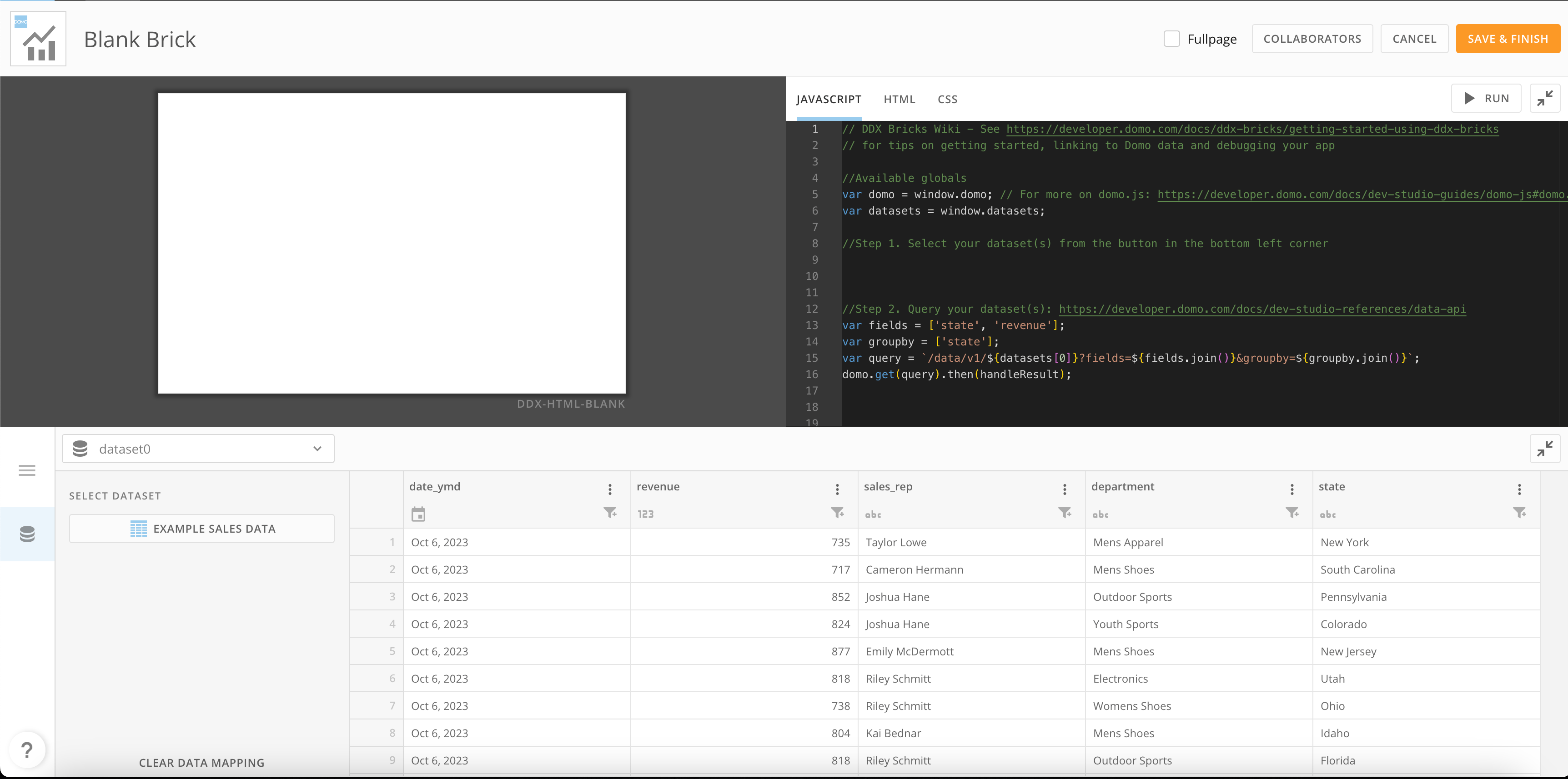
Task: Switch to the HTML tab
Action: [899, 99]
